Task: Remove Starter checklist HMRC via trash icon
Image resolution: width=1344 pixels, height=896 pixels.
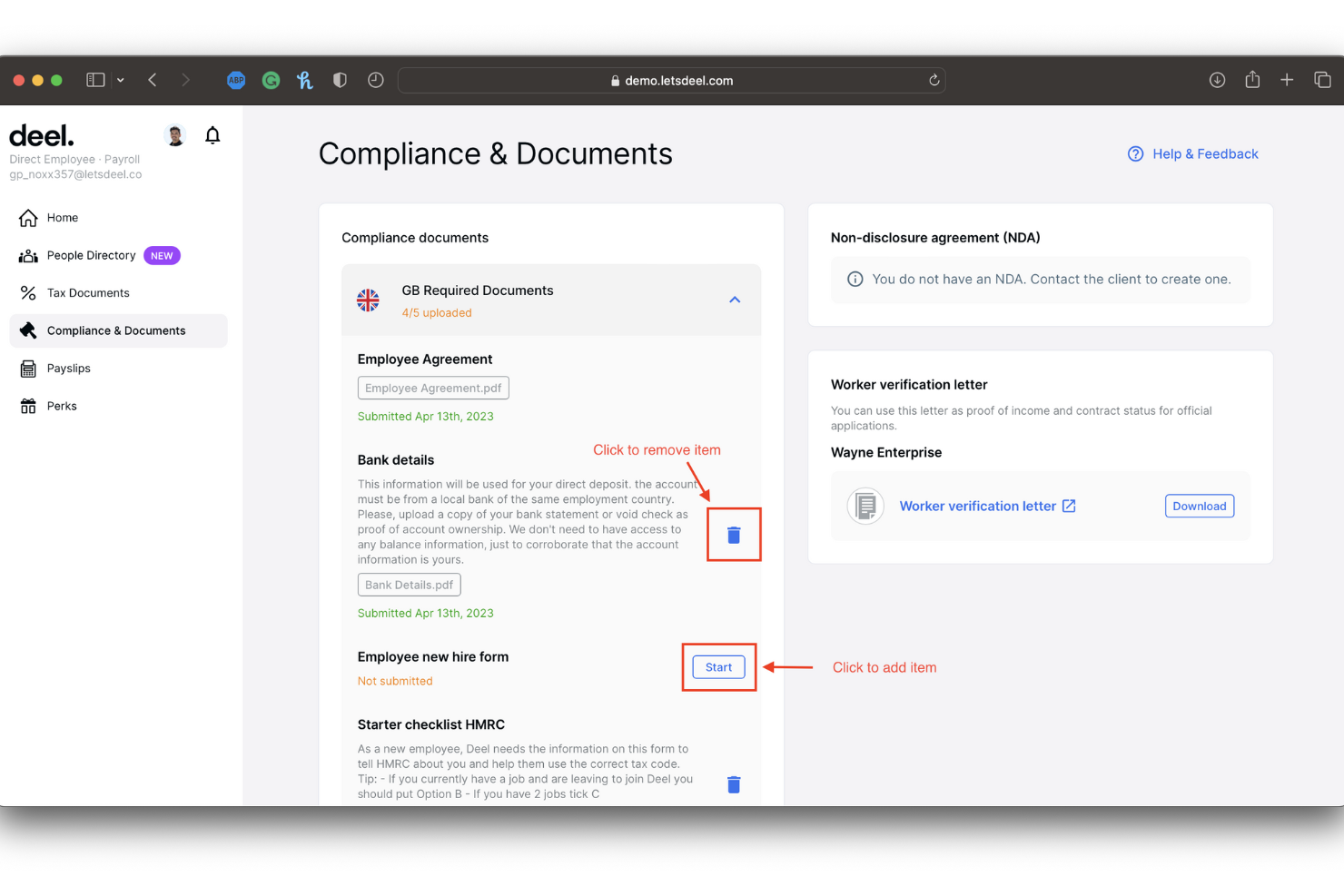Action: click(734, 784)
